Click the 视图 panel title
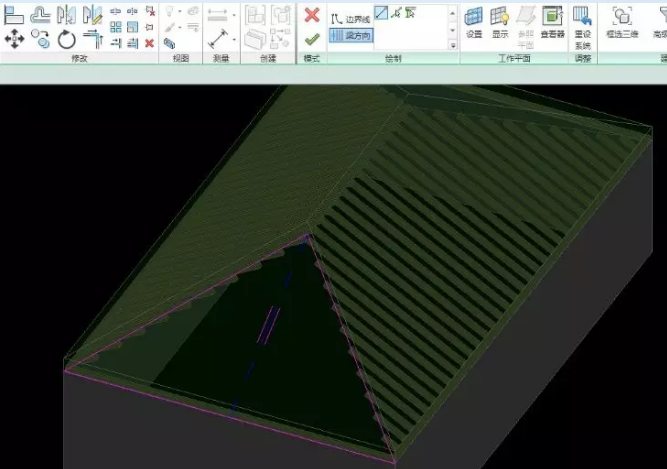This screenshot has width=667, height=469. pos(181,58)
